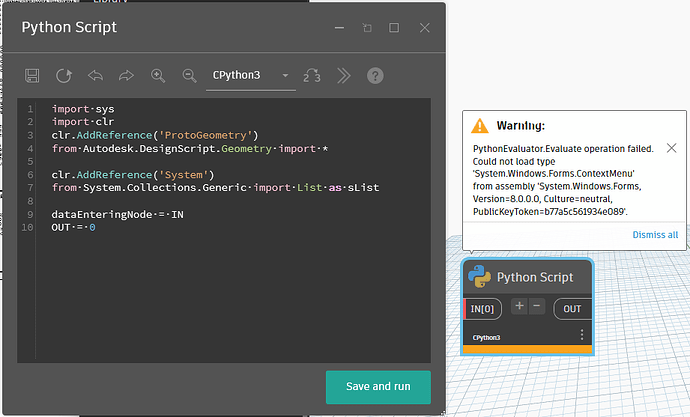Click the 'import clr' code line
The image size is (690, 417).
(x=83, y=122)
